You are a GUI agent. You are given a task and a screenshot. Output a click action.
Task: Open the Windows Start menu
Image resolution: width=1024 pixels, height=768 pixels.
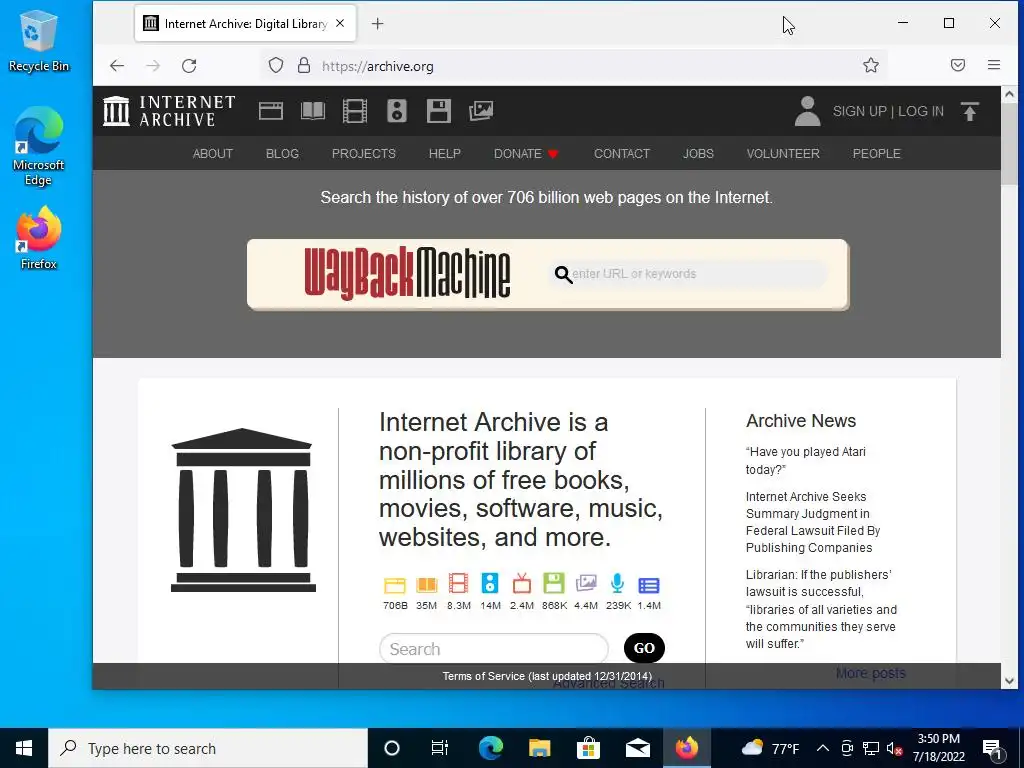pyautogui.click(x=24, y=748)
